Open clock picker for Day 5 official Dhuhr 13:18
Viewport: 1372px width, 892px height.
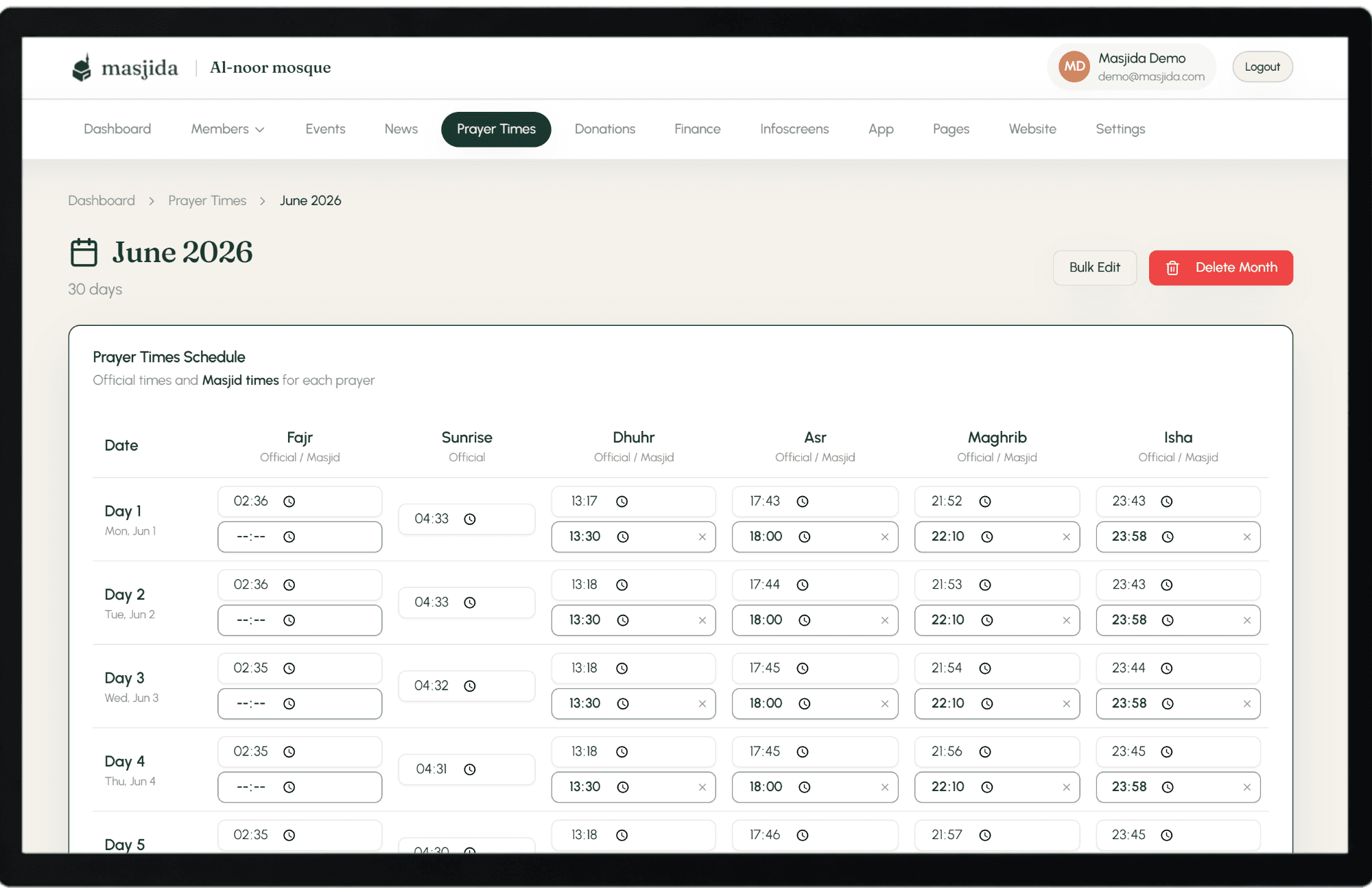622,835
